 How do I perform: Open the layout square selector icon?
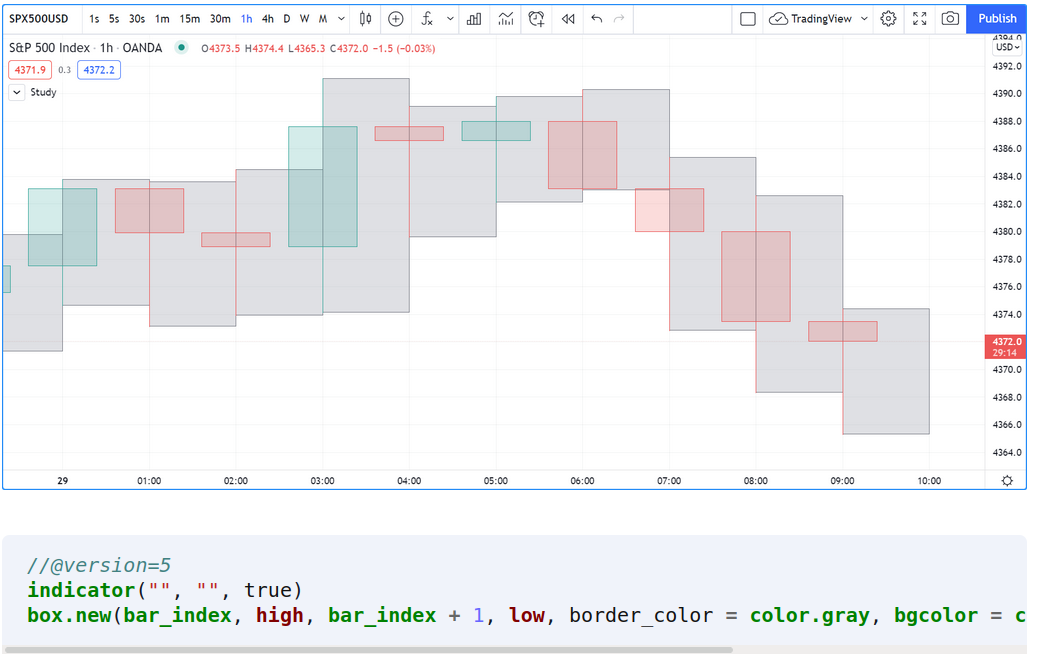pos(747,19)
